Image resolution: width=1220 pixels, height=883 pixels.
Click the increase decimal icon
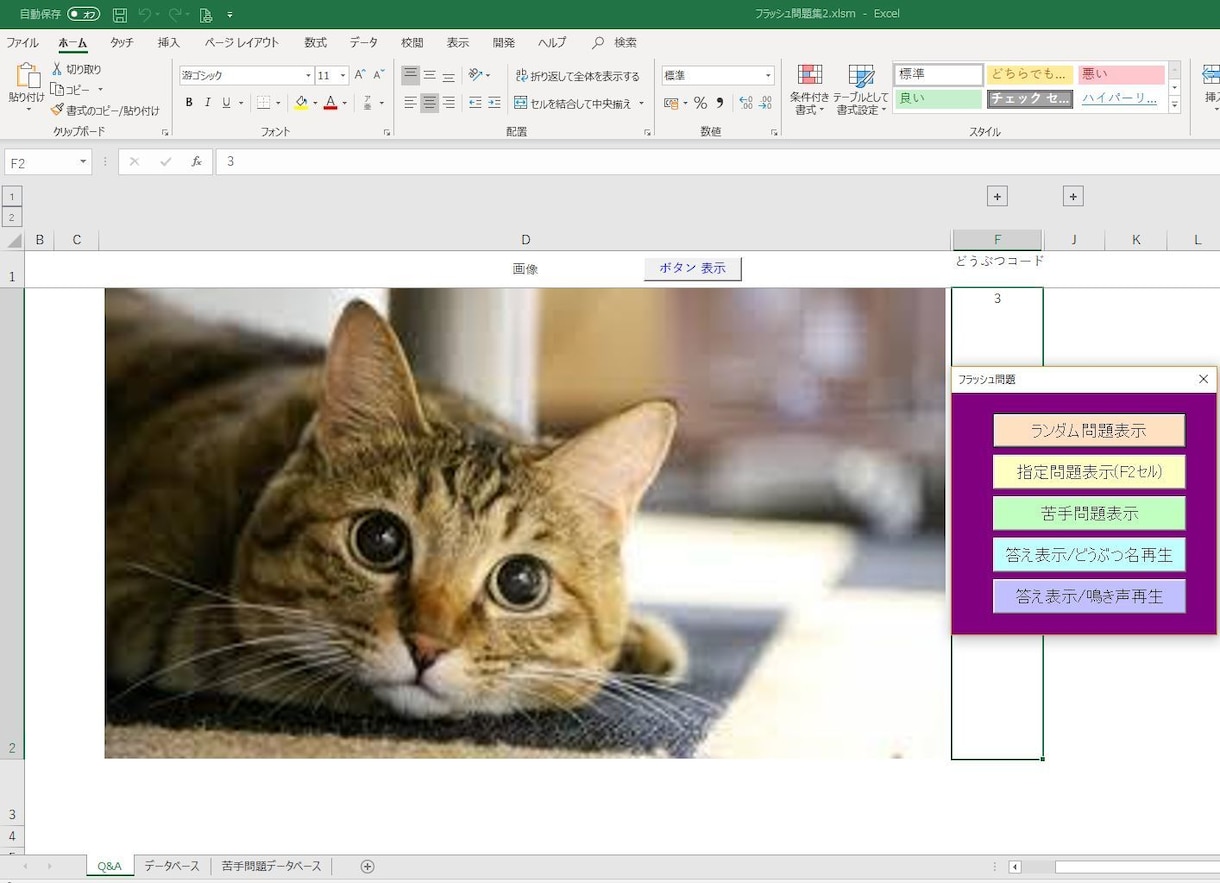point(746,103)
